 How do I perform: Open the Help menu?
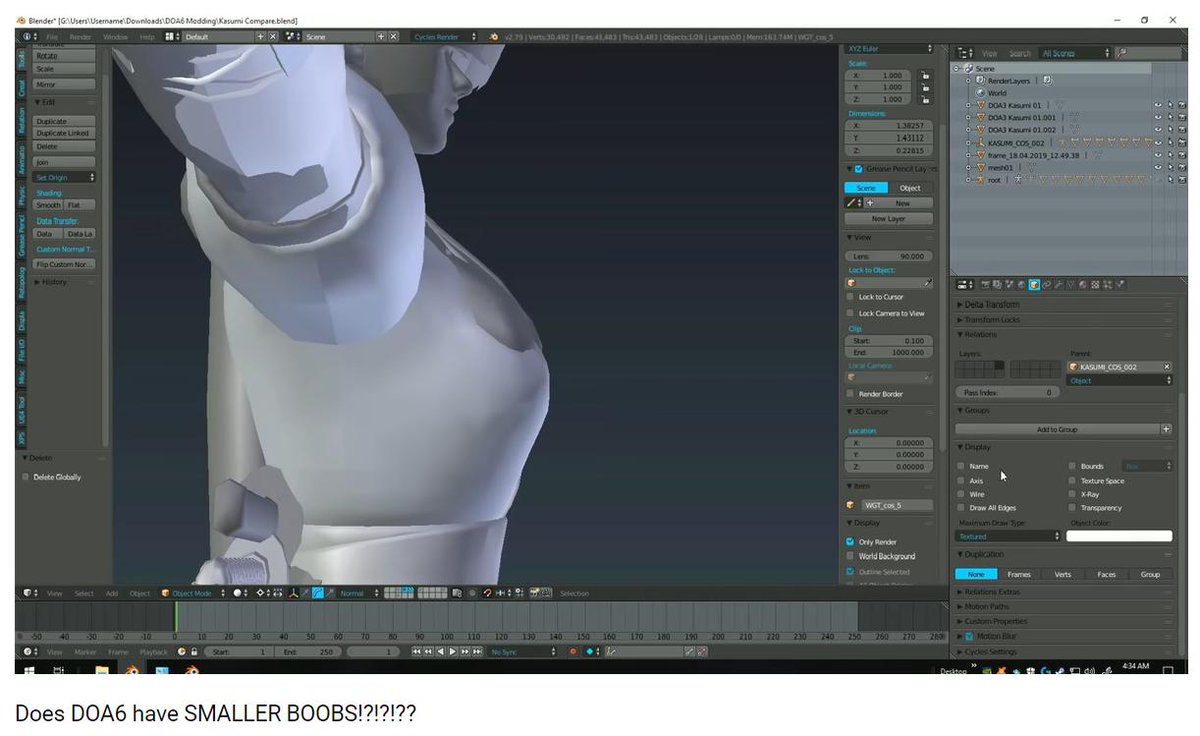tap(147, 36)
